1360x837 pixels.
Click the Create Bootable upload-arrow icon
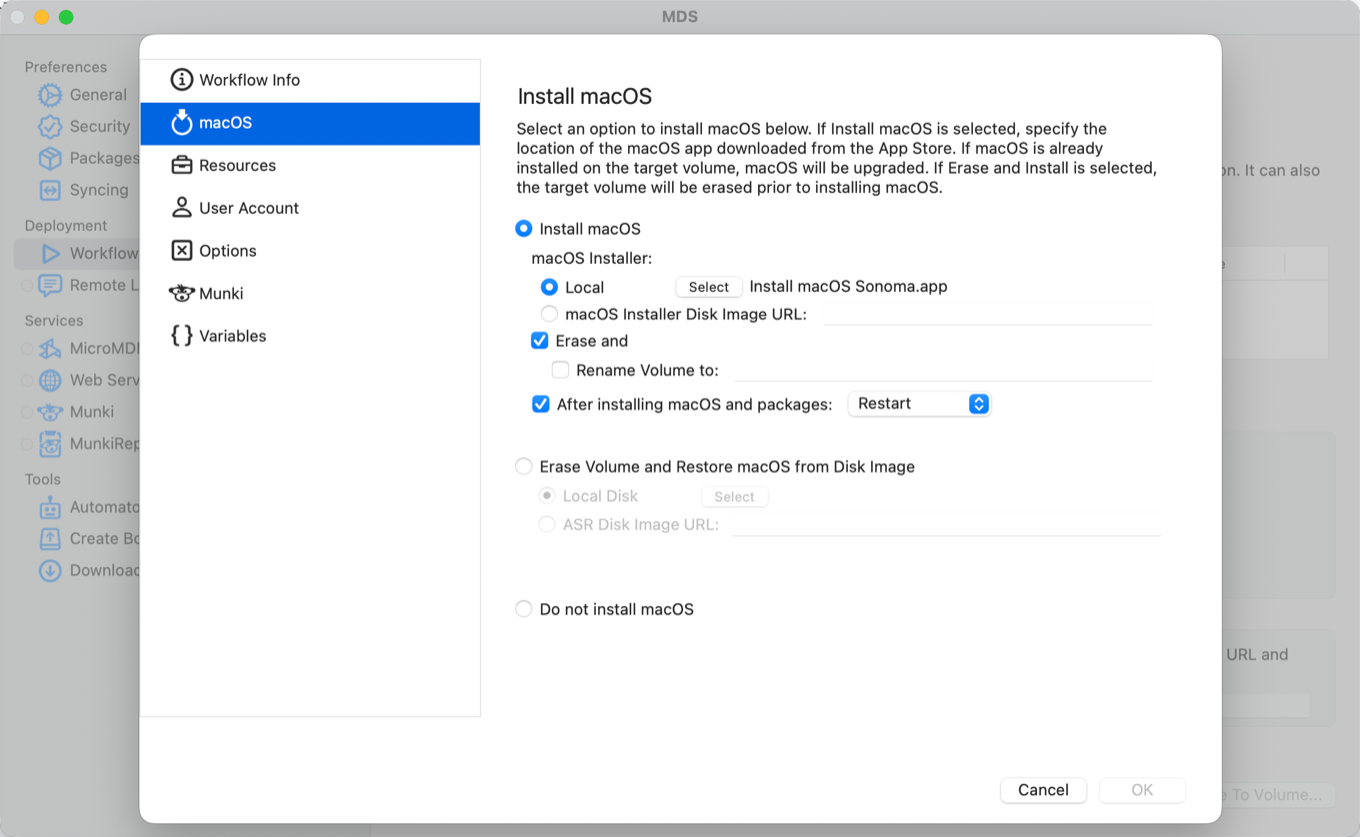50,538
